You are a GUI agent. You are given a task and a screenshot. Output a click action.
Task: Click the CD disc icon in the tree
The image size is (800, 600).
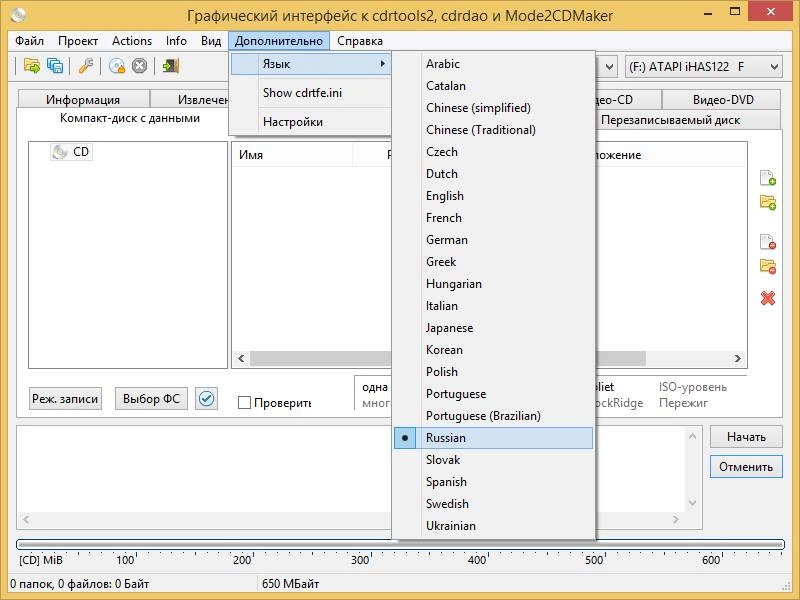(60, 152)
